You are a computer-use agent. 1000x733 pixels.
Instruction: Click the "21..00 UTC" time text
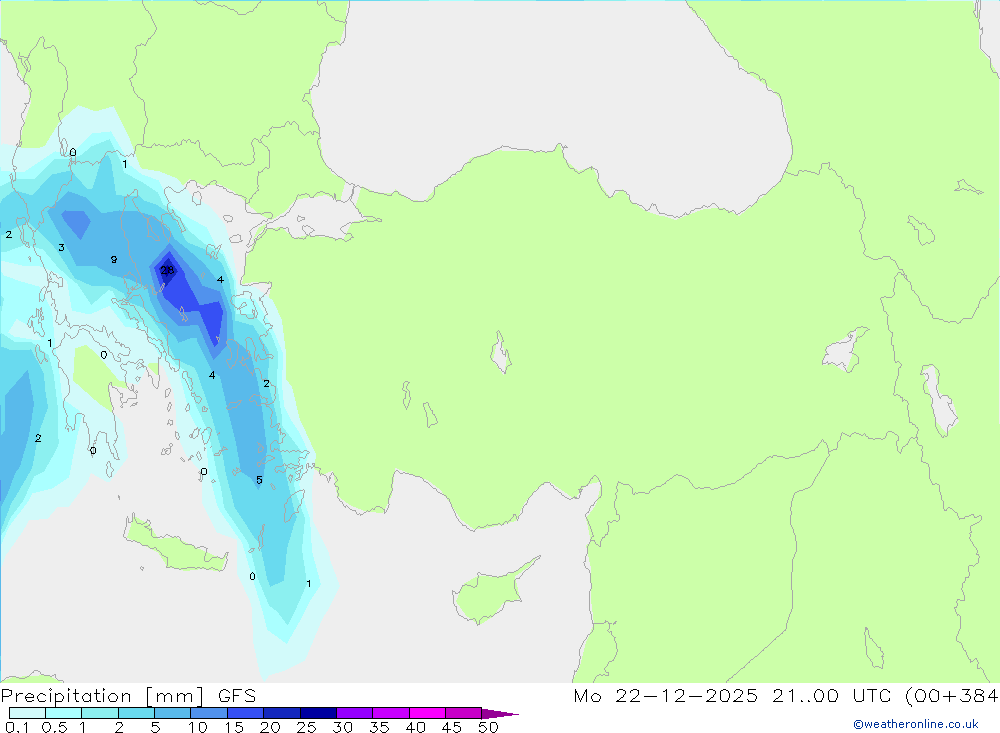tap(832, 696)
